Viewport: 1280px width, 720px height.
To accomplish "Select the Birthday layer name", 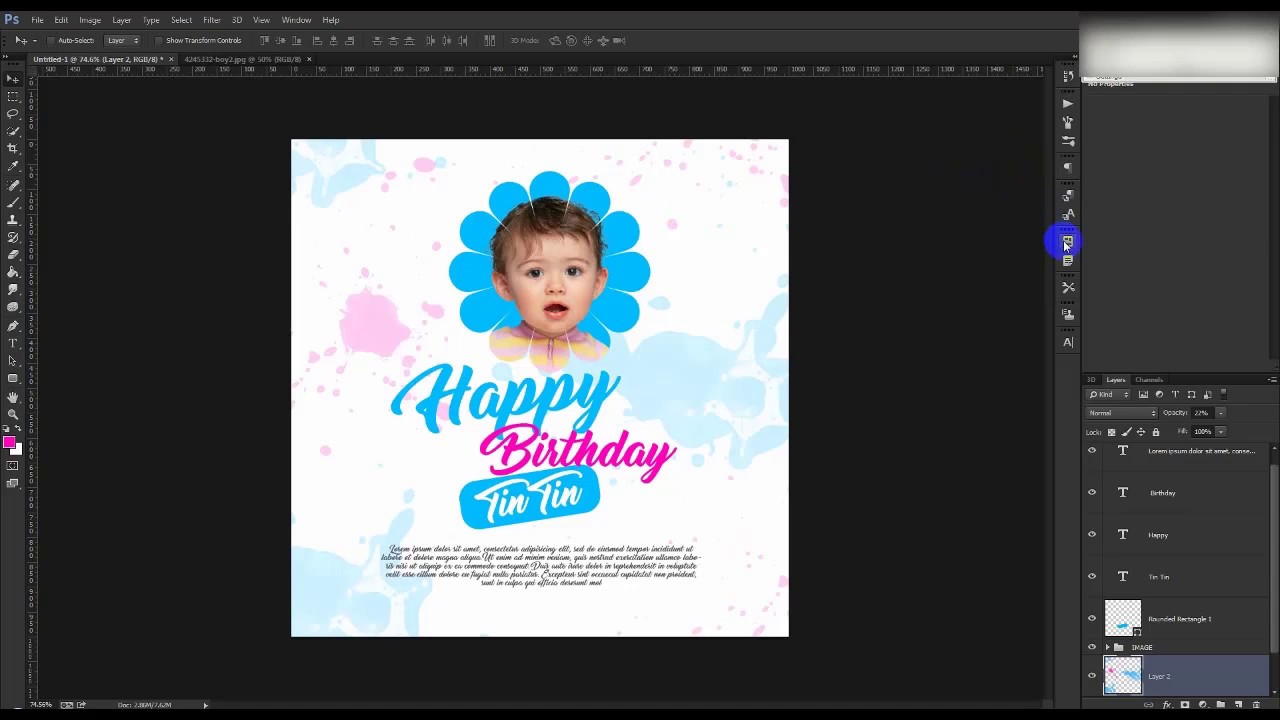I will click(x=1162, y=493).
